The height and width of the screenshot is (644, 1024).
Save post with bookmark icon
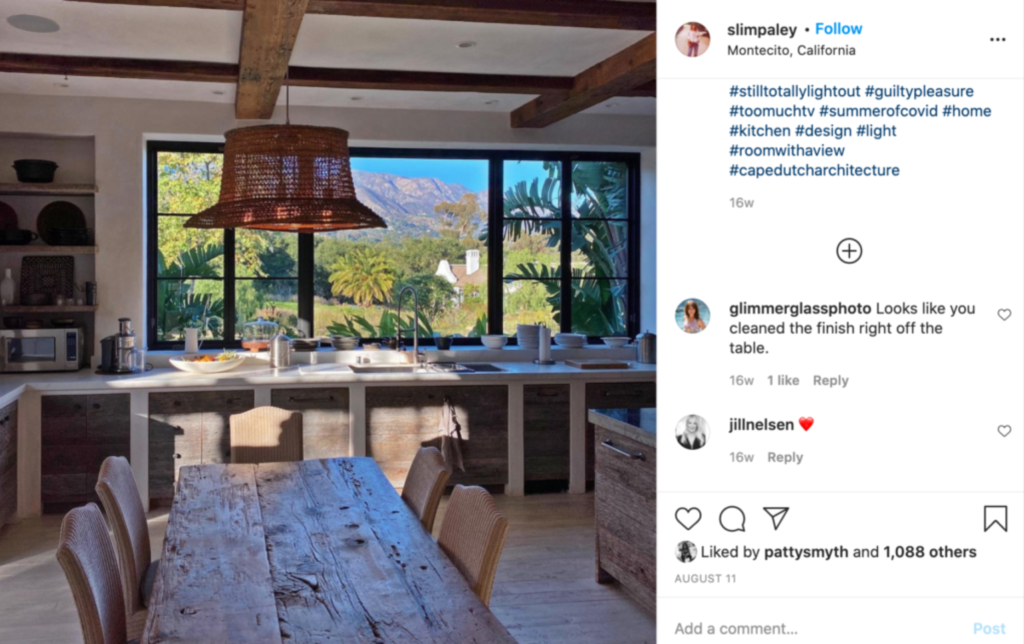tap(995, 519)
